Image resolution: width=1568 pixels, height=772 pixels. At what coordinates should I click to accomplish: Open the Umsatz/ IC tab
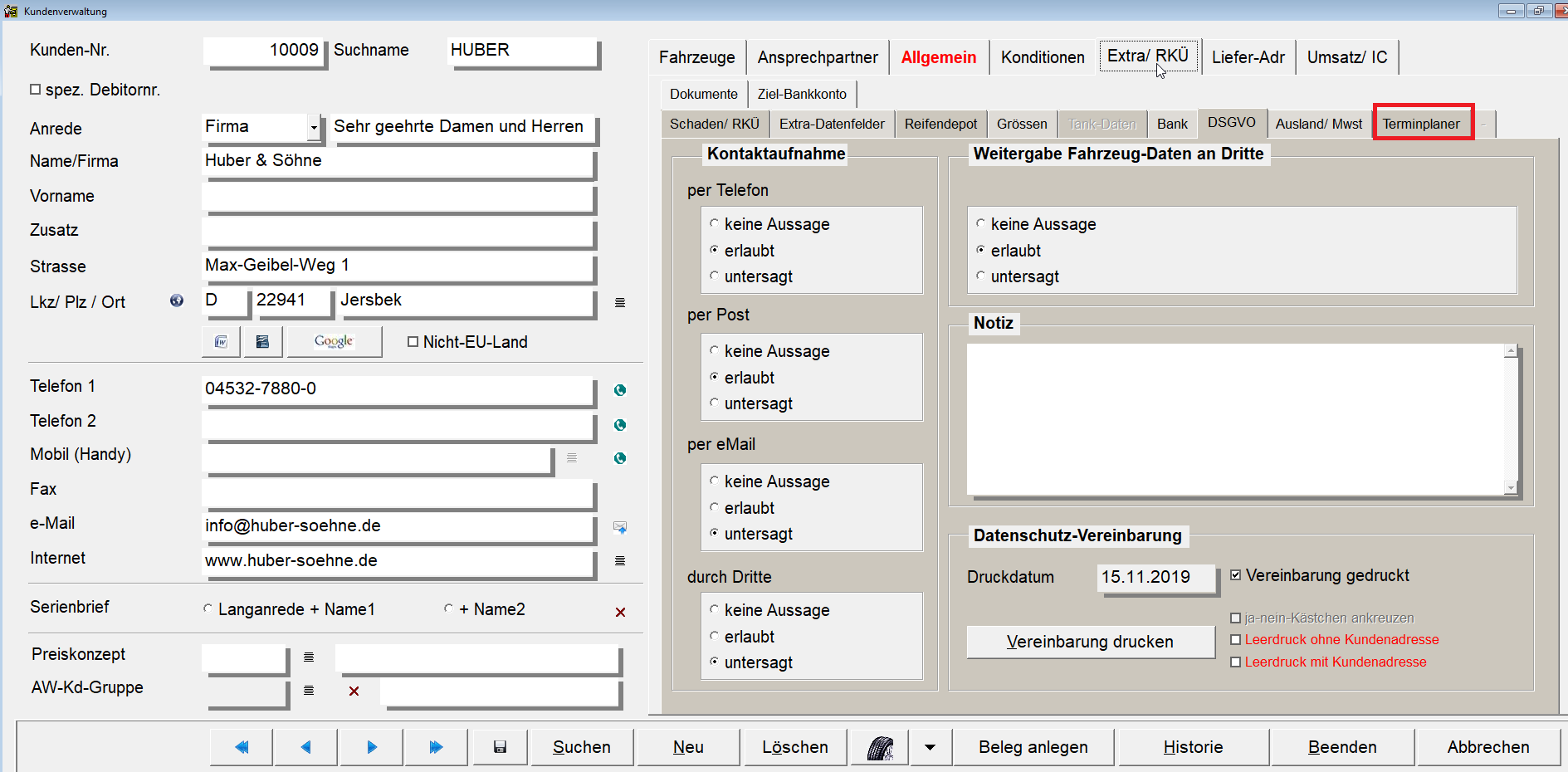tap(1347, 57)
